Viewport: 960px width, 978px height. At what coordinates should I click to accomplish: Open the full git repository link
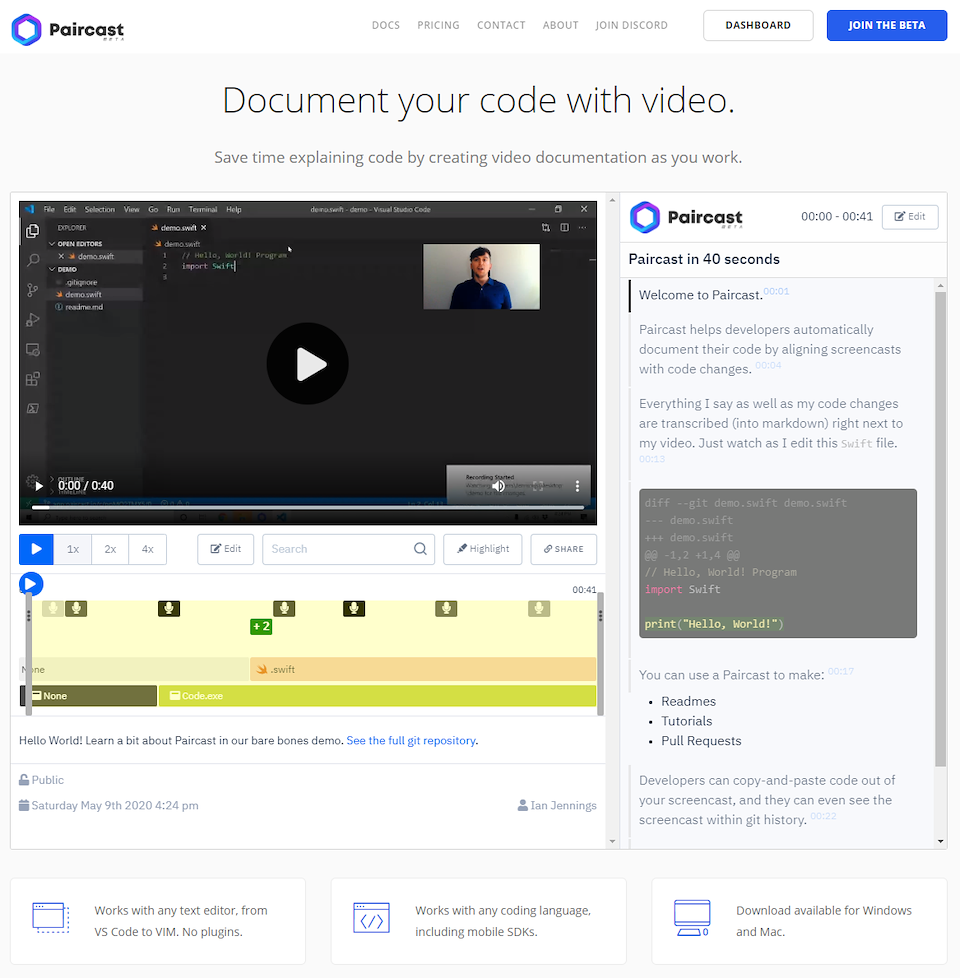(411, 741)
